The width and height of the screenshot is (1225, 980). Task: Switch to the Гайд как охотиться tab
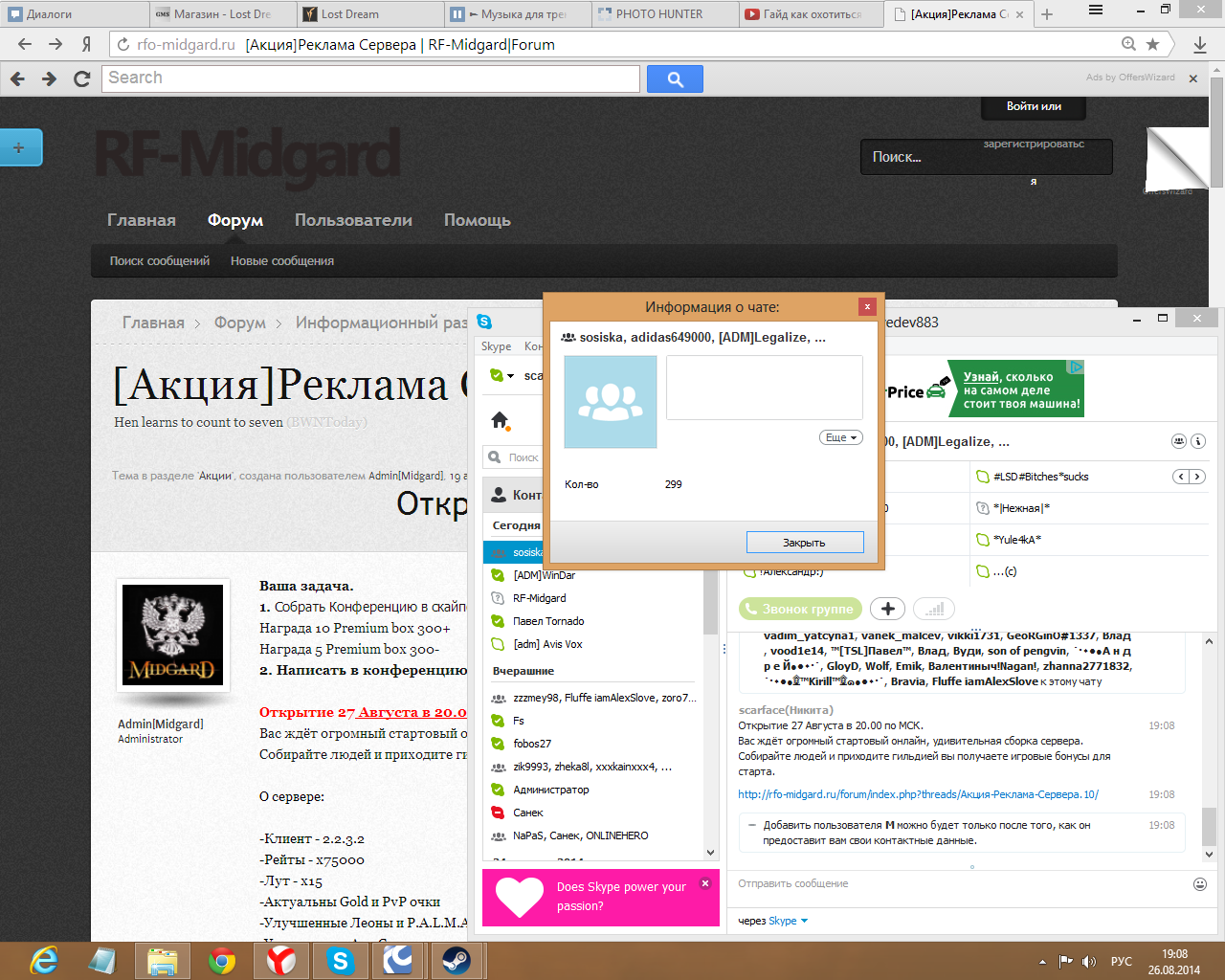click(x=813, y=14)
